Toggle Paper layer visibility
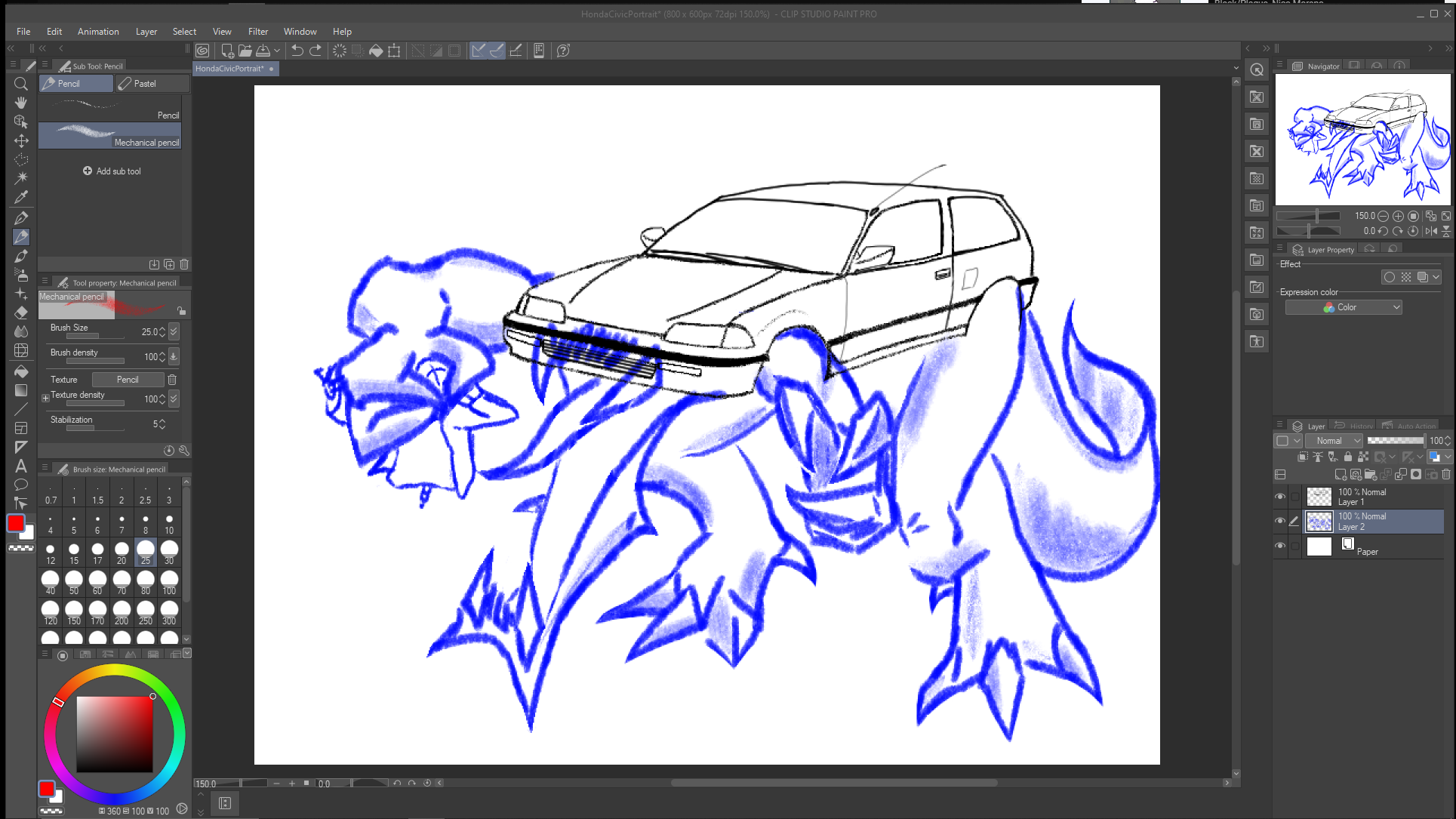The height and width of the screenshot is (819, 1456). click(1280, 546)
